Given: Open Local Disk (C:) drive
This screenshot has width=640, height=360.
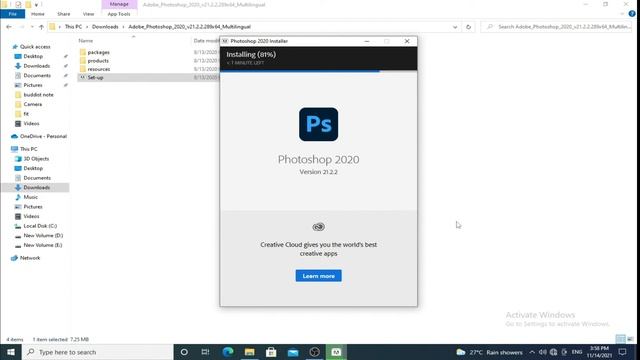Looking at the screenshot, I should coord(40,226).
